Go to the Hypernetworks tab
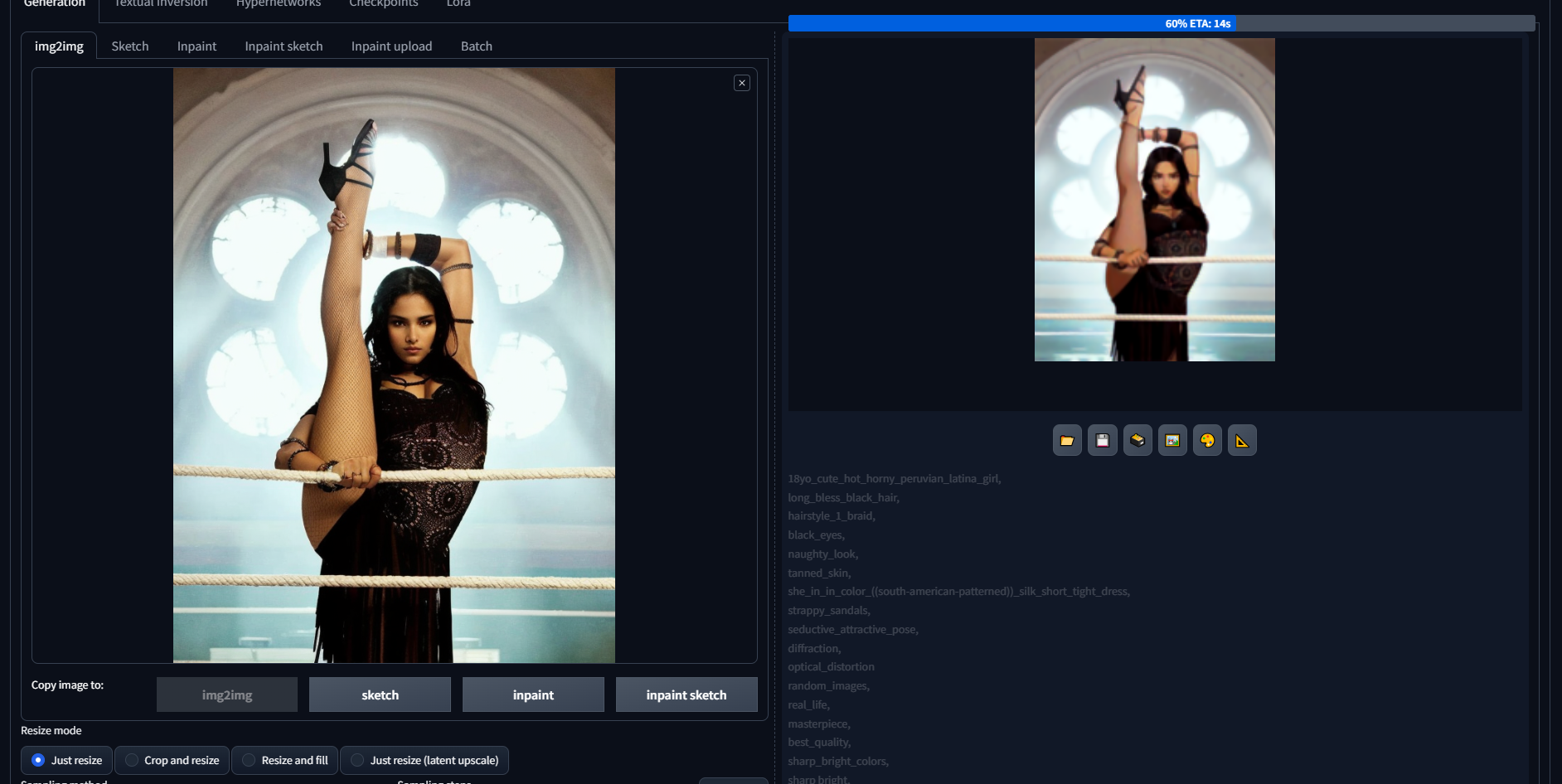Screen dimensions: 1562x784 click(x=279, y=4)
